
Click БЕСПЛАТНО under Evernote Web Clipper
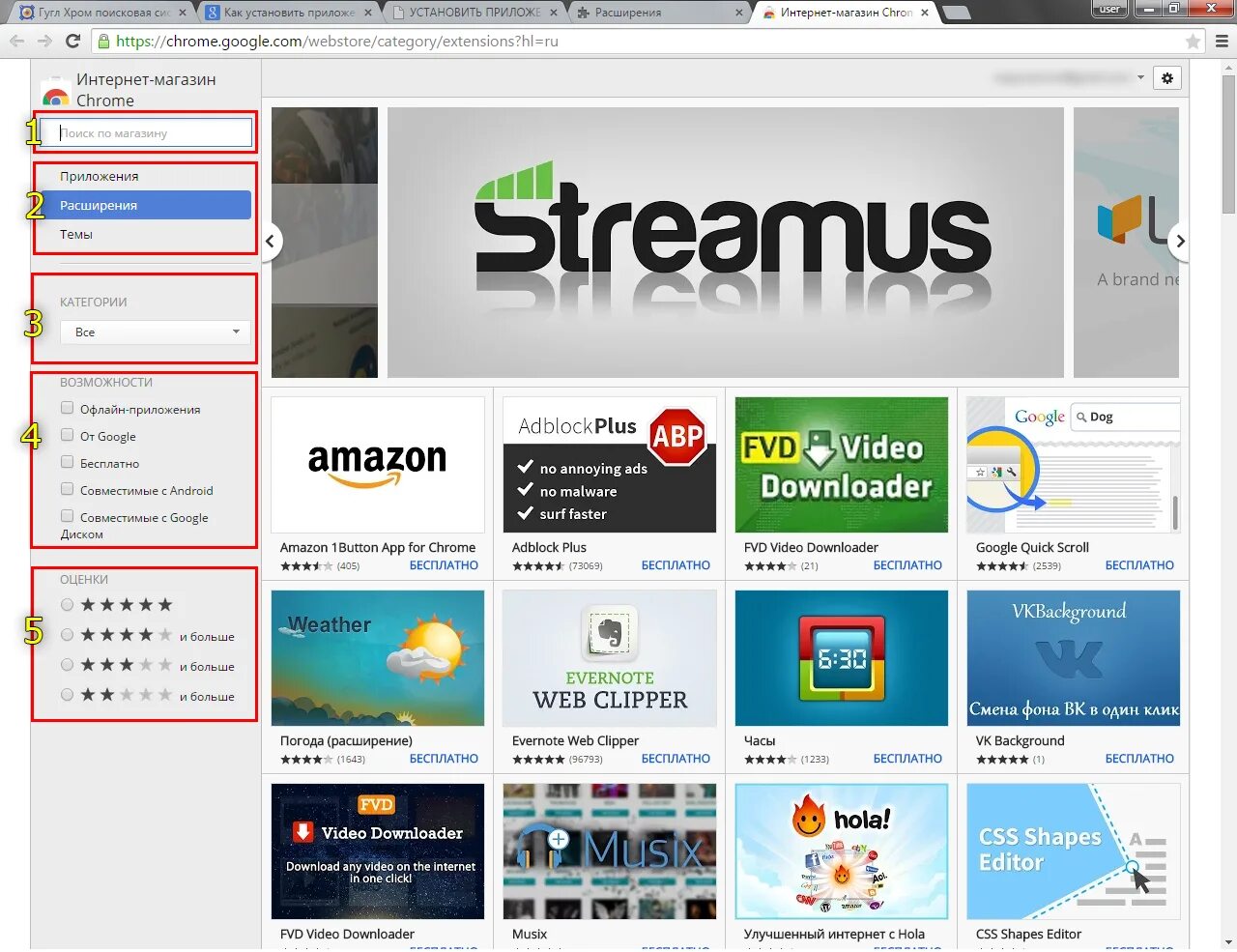676,759
